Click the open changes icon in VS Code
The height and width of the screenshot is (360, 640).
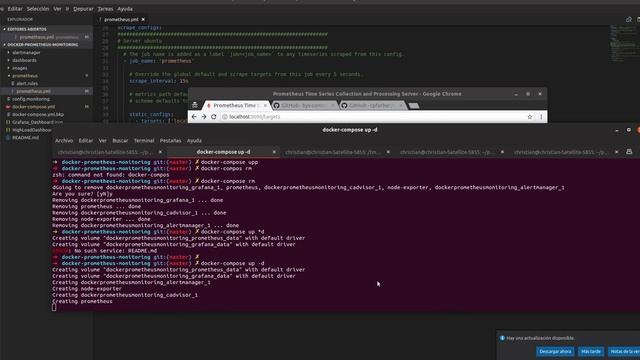[629, 19]
